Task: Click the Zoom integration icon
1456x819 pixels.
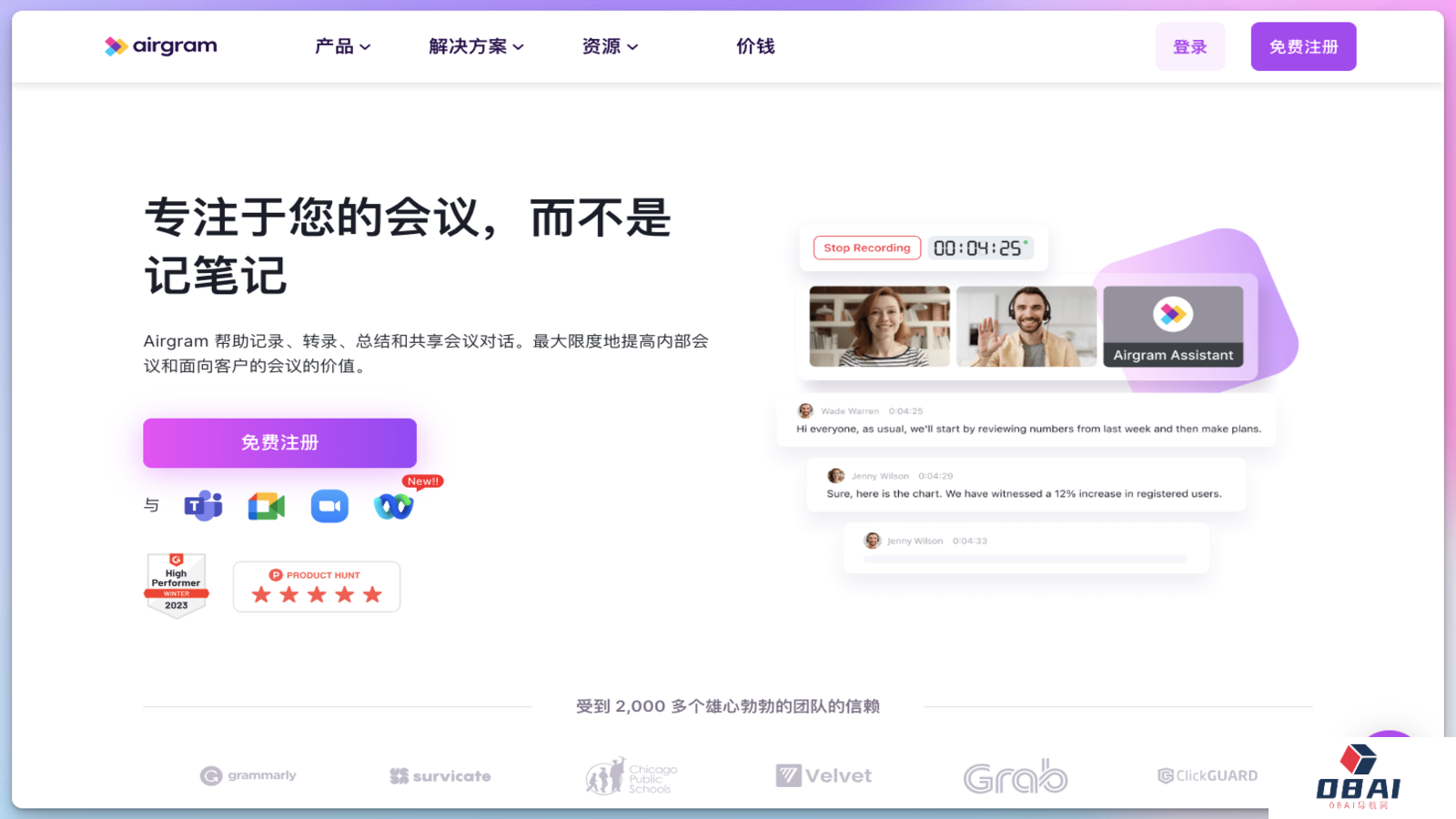Action: (329, 506)
